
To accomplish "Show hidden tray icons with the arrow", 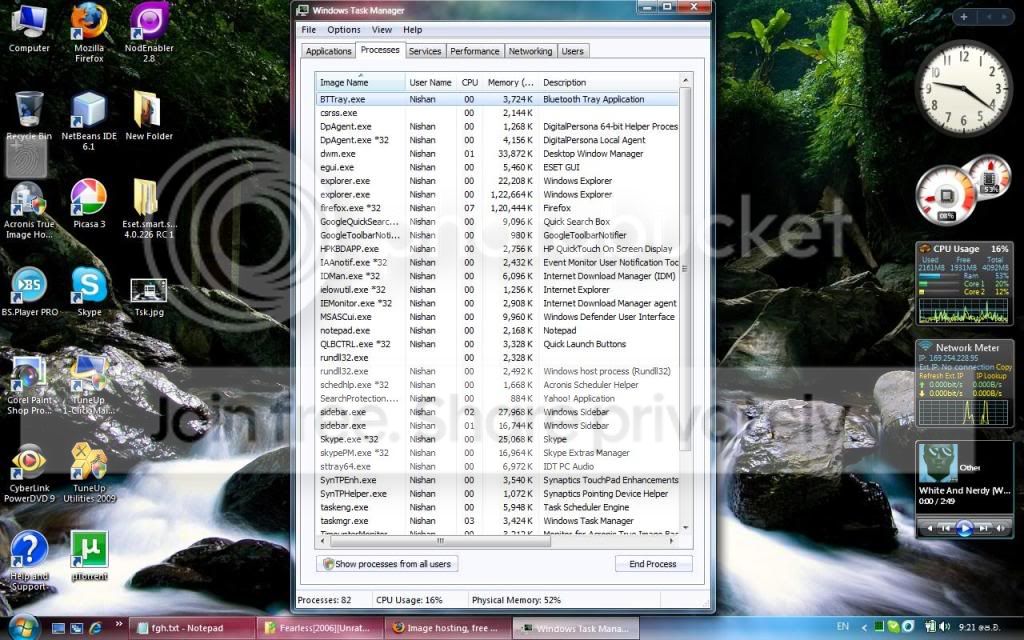I will click(x=863, y=628).
